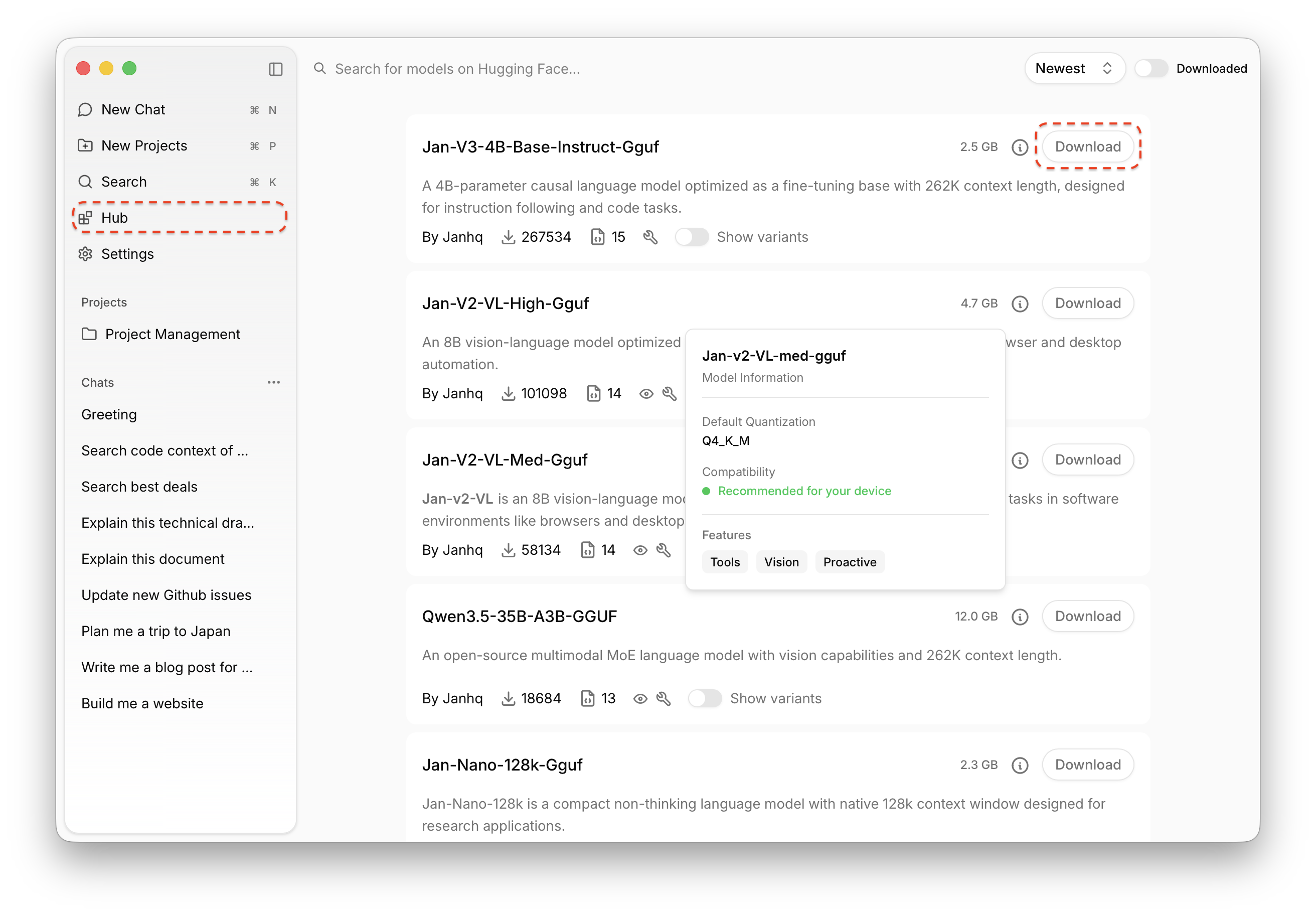This screenshot has width=1316, height=916.
Task: Open the Plan me a trip to Japan chat
Action: pyautogui.click(x=156, y=631)
